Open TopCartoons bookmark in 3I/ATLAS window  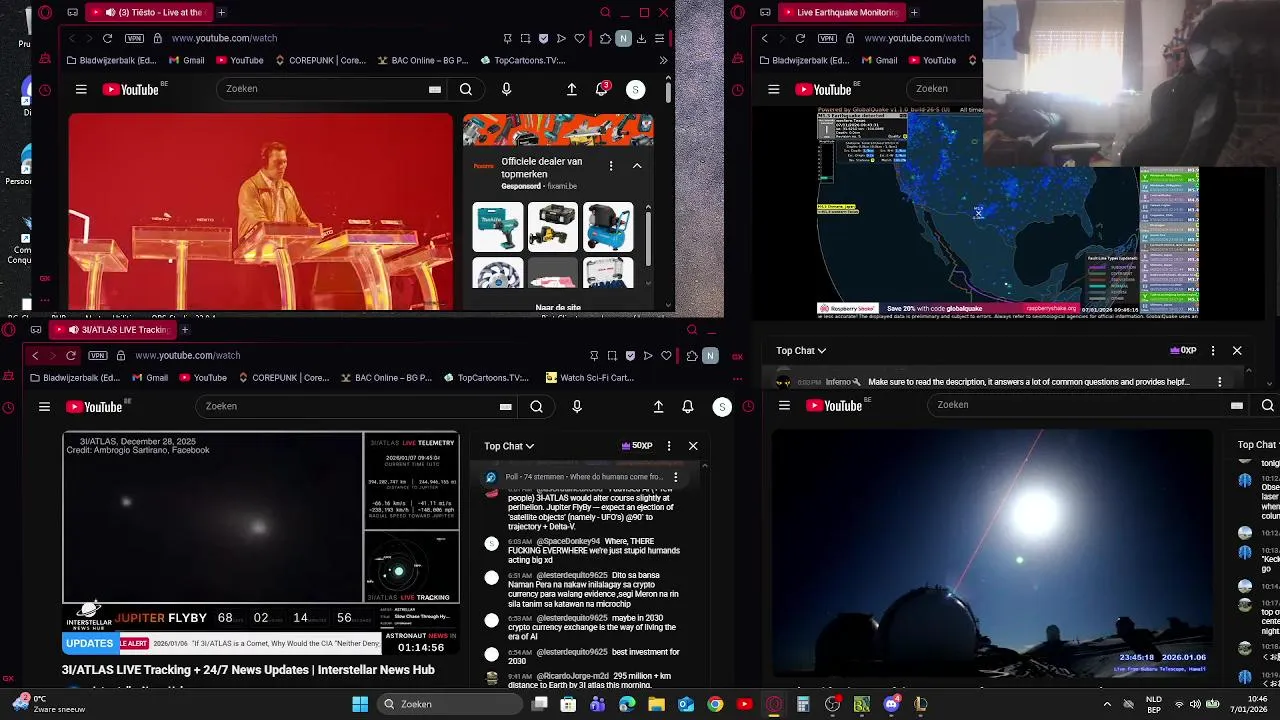coord(485,378)
